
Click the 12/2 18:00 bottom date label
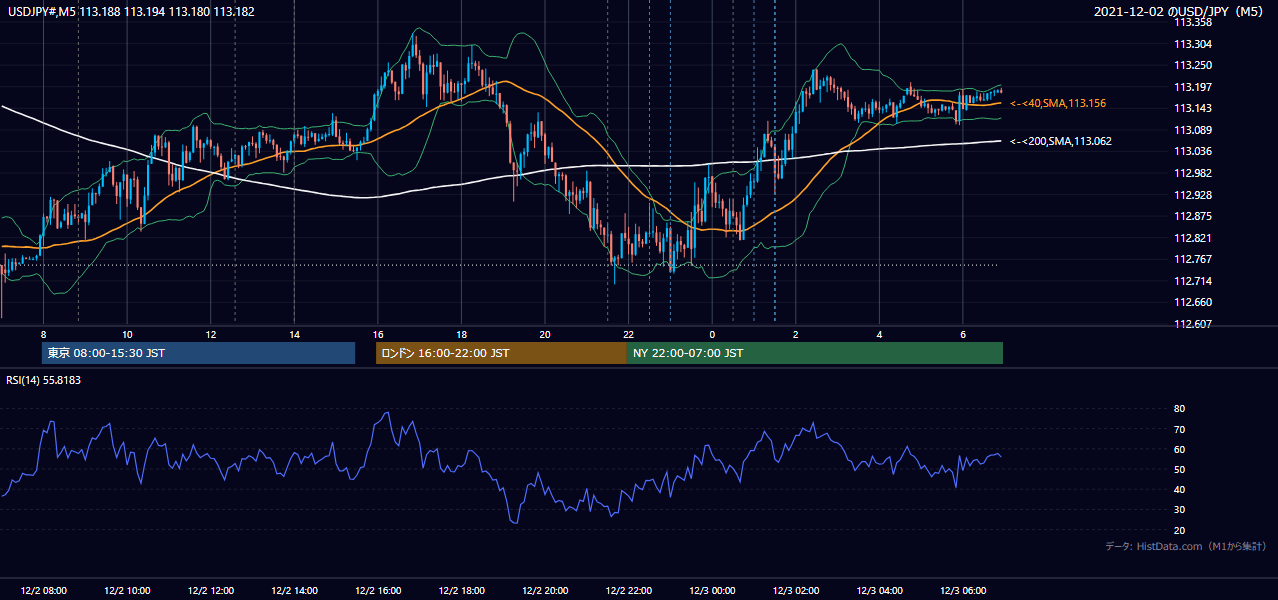[x=461, y=590]
